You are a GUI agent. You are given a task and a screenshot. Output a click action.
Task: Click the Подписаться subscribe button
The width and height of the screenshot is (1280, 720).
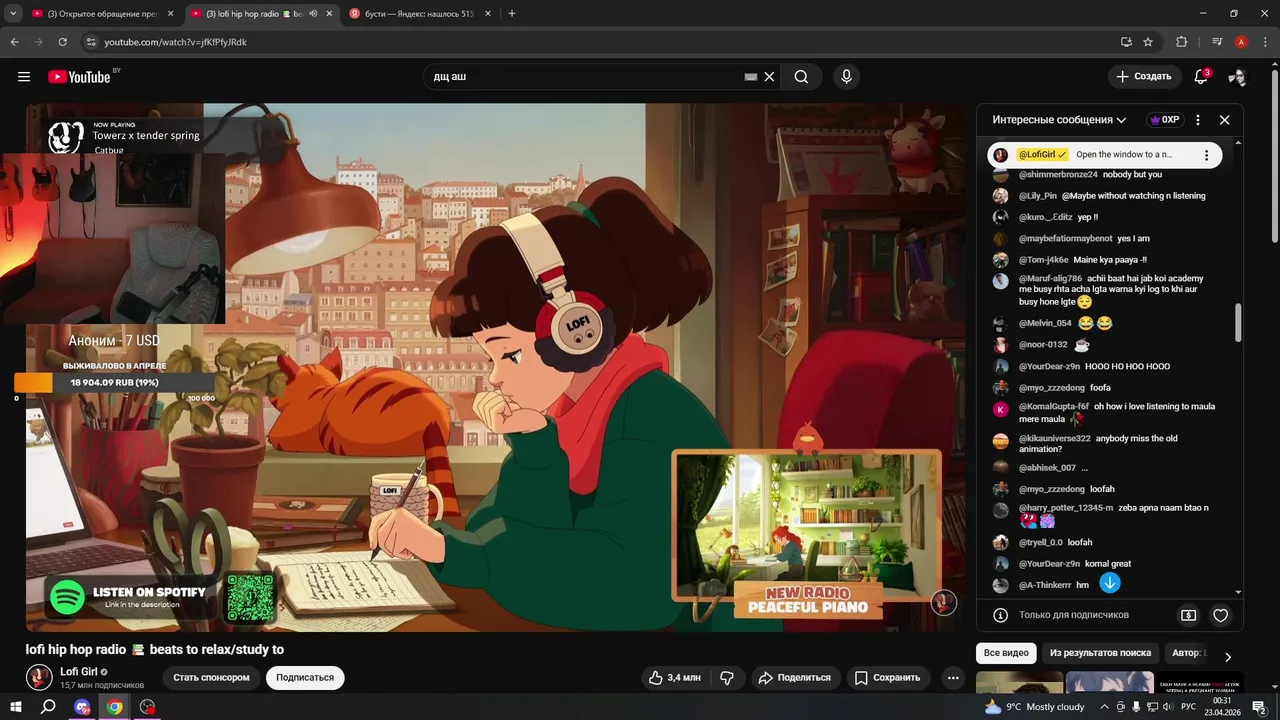[x=305, y=678]
